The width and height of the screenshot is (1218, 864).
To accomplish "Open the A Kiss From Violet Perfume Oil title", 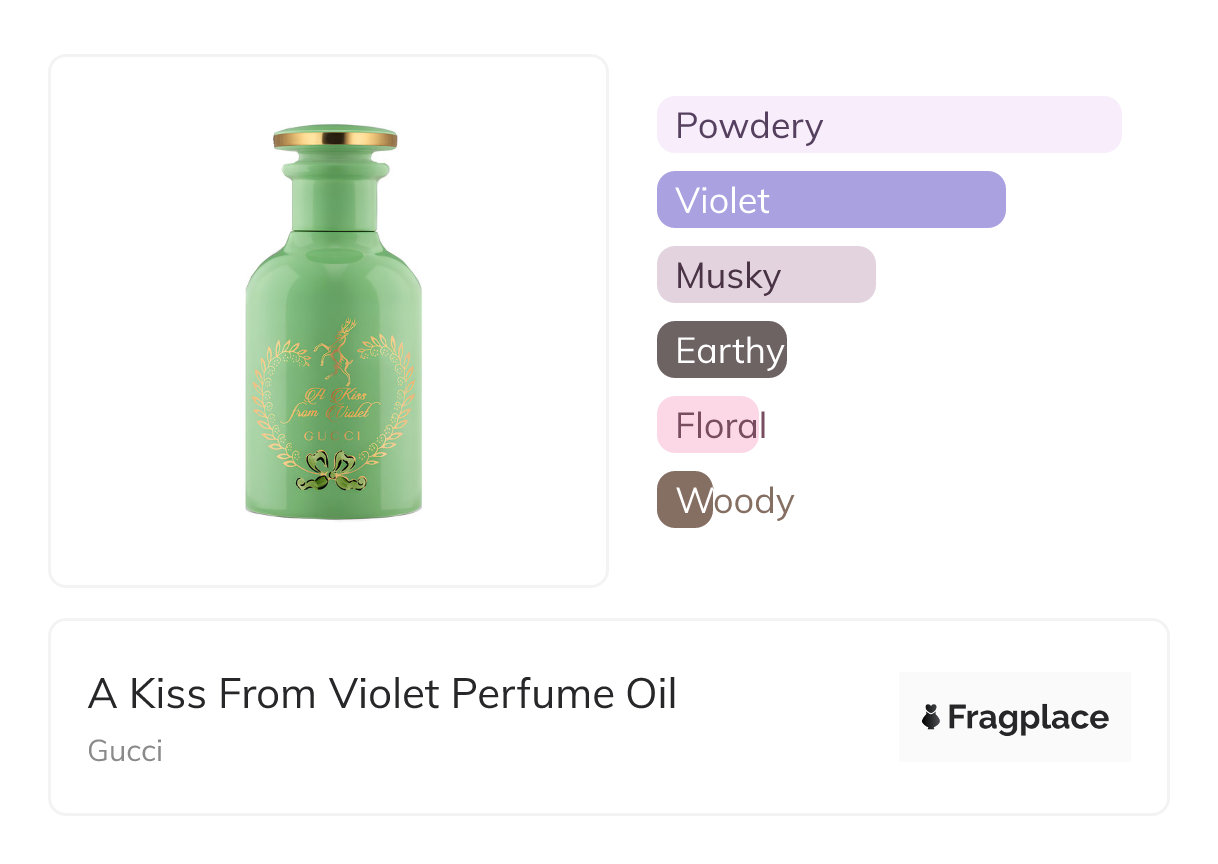I will coord(382,694).
